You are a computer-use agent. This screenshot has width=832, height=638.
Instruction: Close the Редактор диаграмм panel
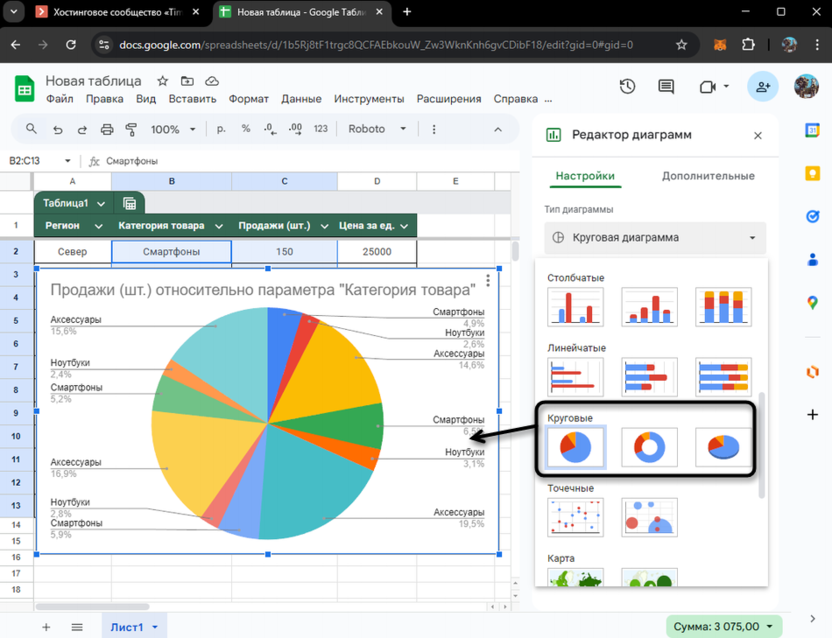point(757,135)
